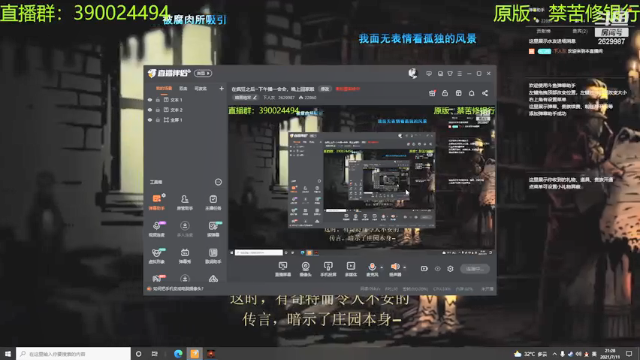Image resolution: width=640 pixels, height=360 pixels.
Task: Add a capture-screen source
Action: pyautogui.click(x=282, y=269)
